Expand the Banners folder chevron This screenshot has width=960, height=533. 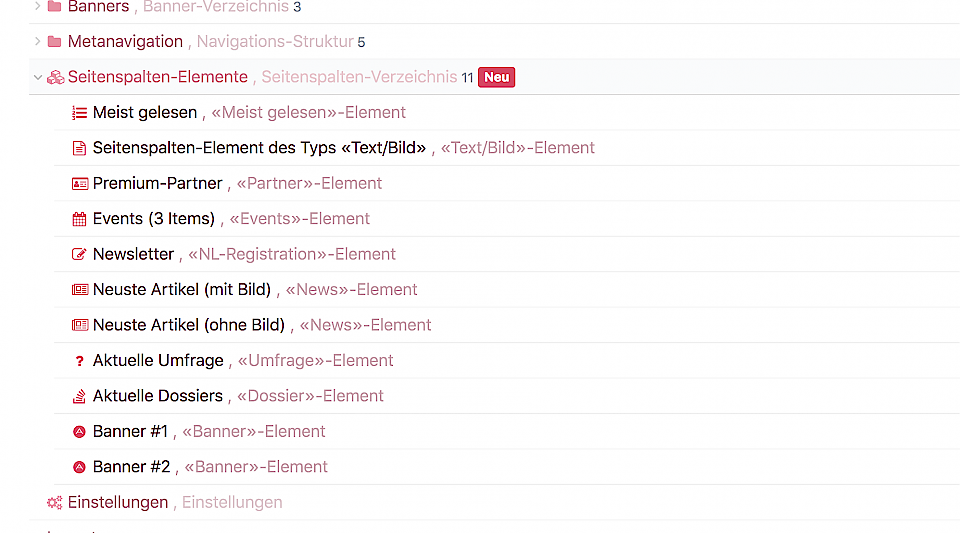point(38,7)
